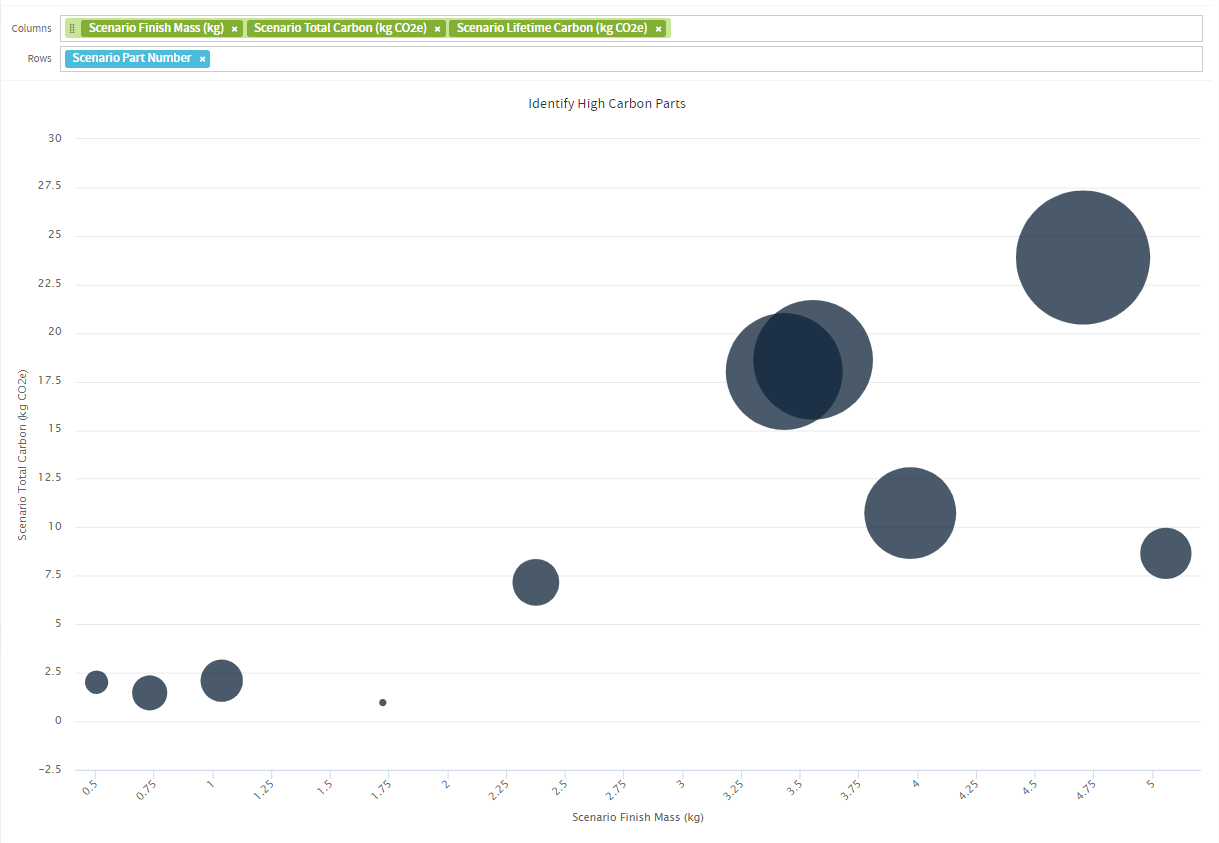Click the Scenario Finish Mass (kg) axis title
The image size is (1219, 843).
pos(637,817)
